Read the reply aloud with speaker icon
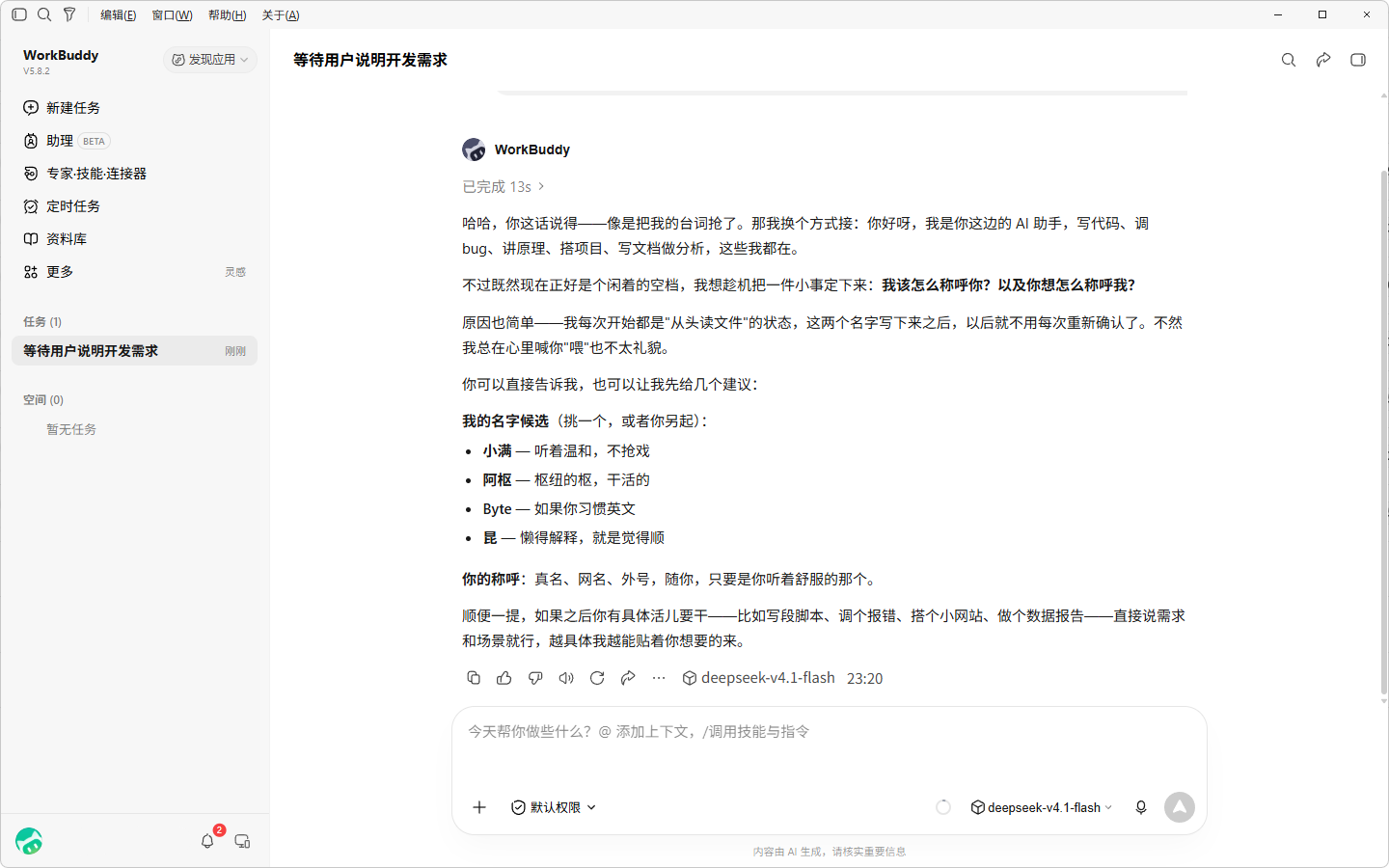 pos(566,678)
